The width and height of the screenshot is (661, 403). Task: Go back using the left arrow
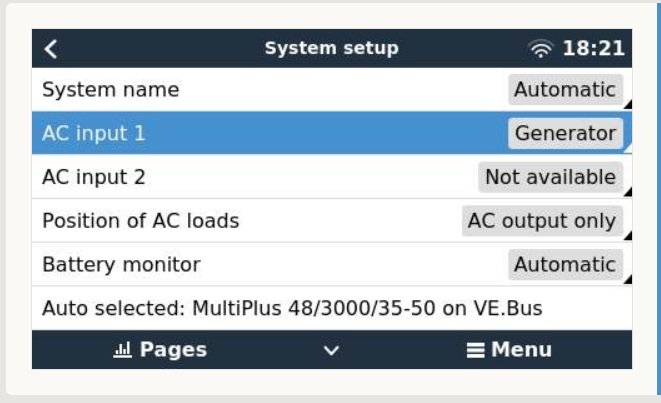click(x=50, y=48)
